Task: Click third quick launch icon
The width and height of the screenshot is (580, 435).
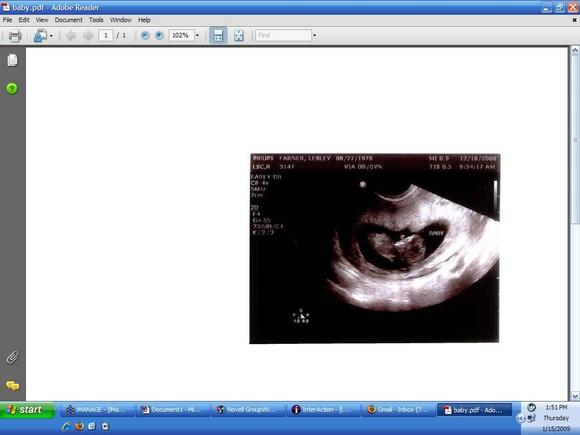Action: (92, 426)
